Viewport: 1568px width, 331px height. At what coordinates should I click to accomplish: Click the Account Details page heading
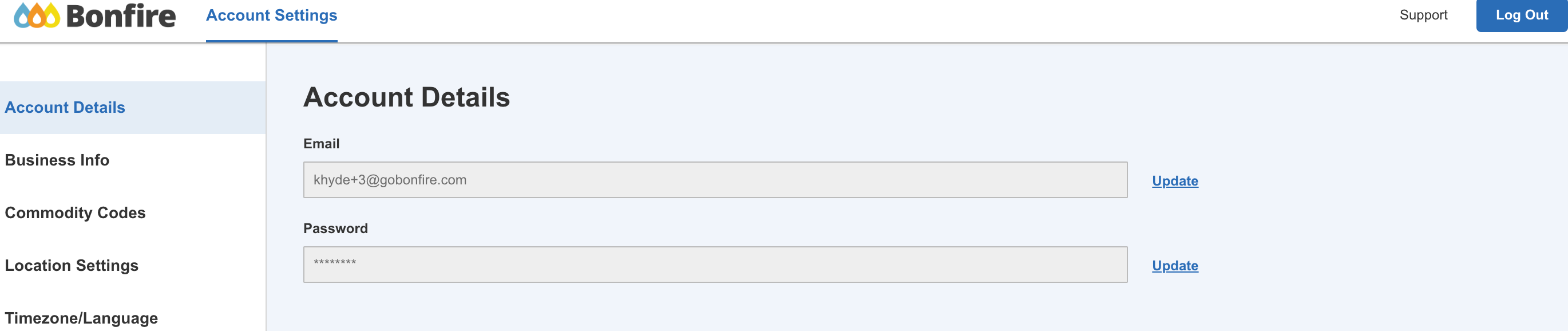(407, 97)
